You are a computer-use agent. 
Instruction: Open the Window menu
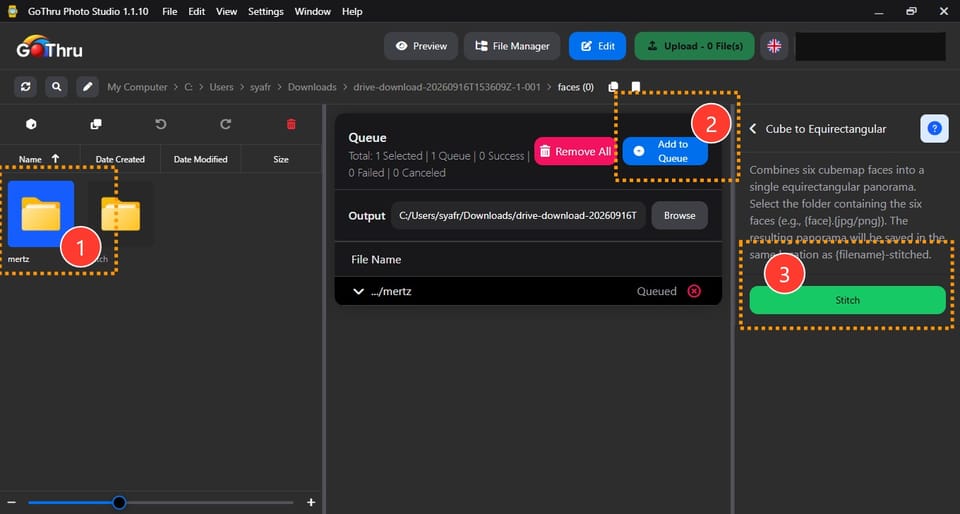click(x=312, y=12)
